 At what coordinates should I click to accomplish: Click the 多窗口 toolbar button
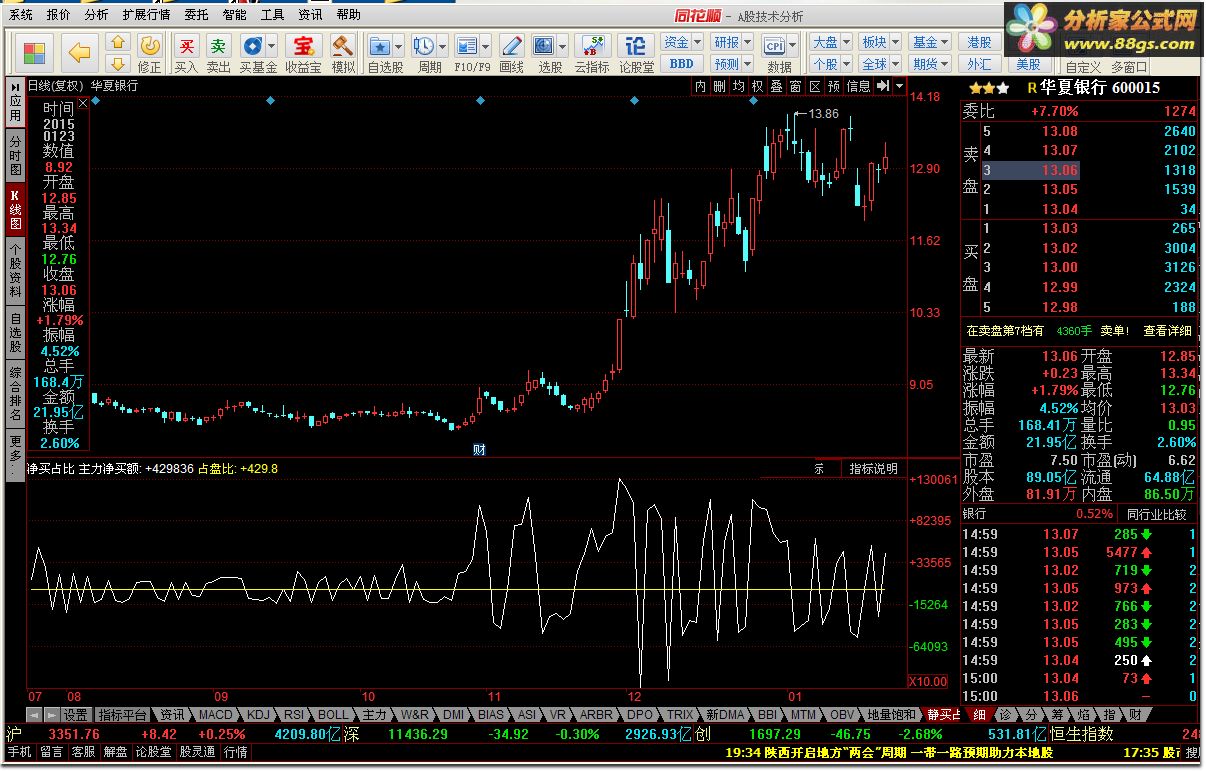tap(1129, 67)
